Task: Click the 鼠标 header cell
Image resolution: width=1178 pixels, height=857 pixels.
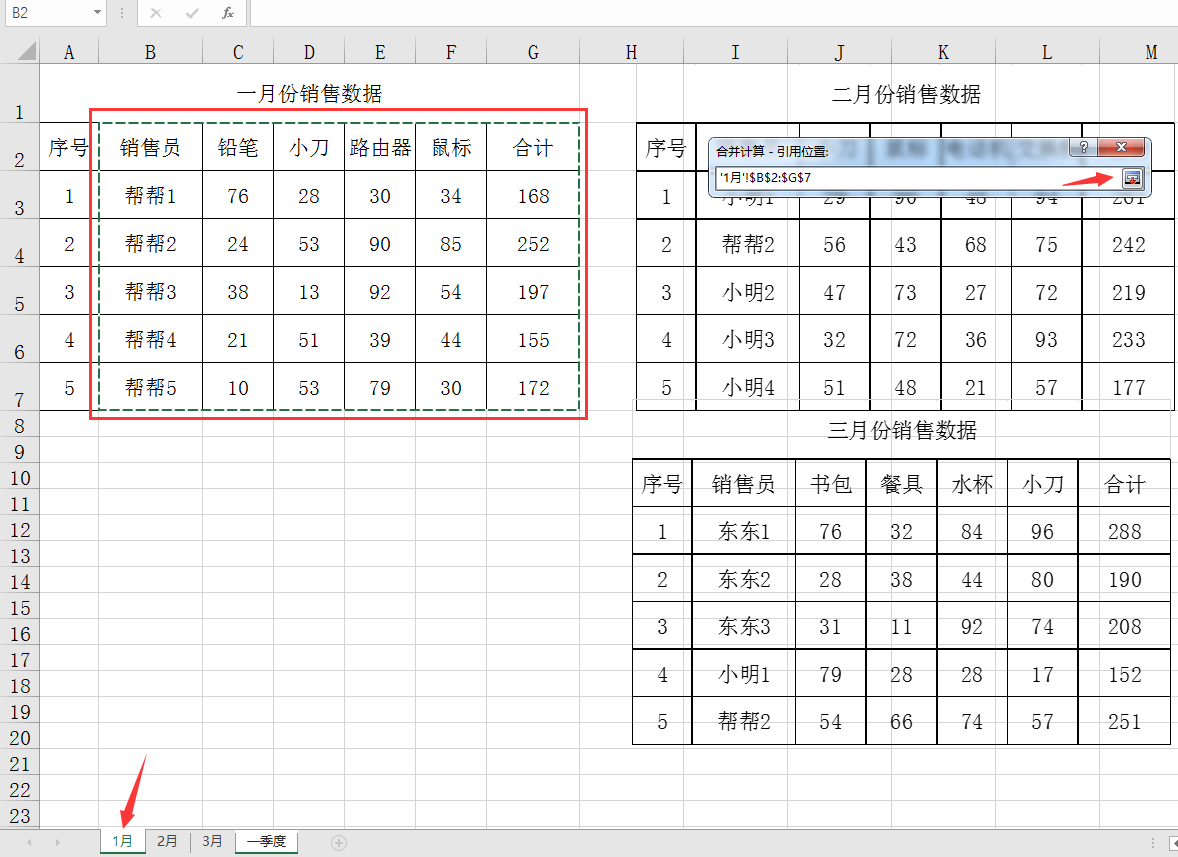Action: click(451, 147)
